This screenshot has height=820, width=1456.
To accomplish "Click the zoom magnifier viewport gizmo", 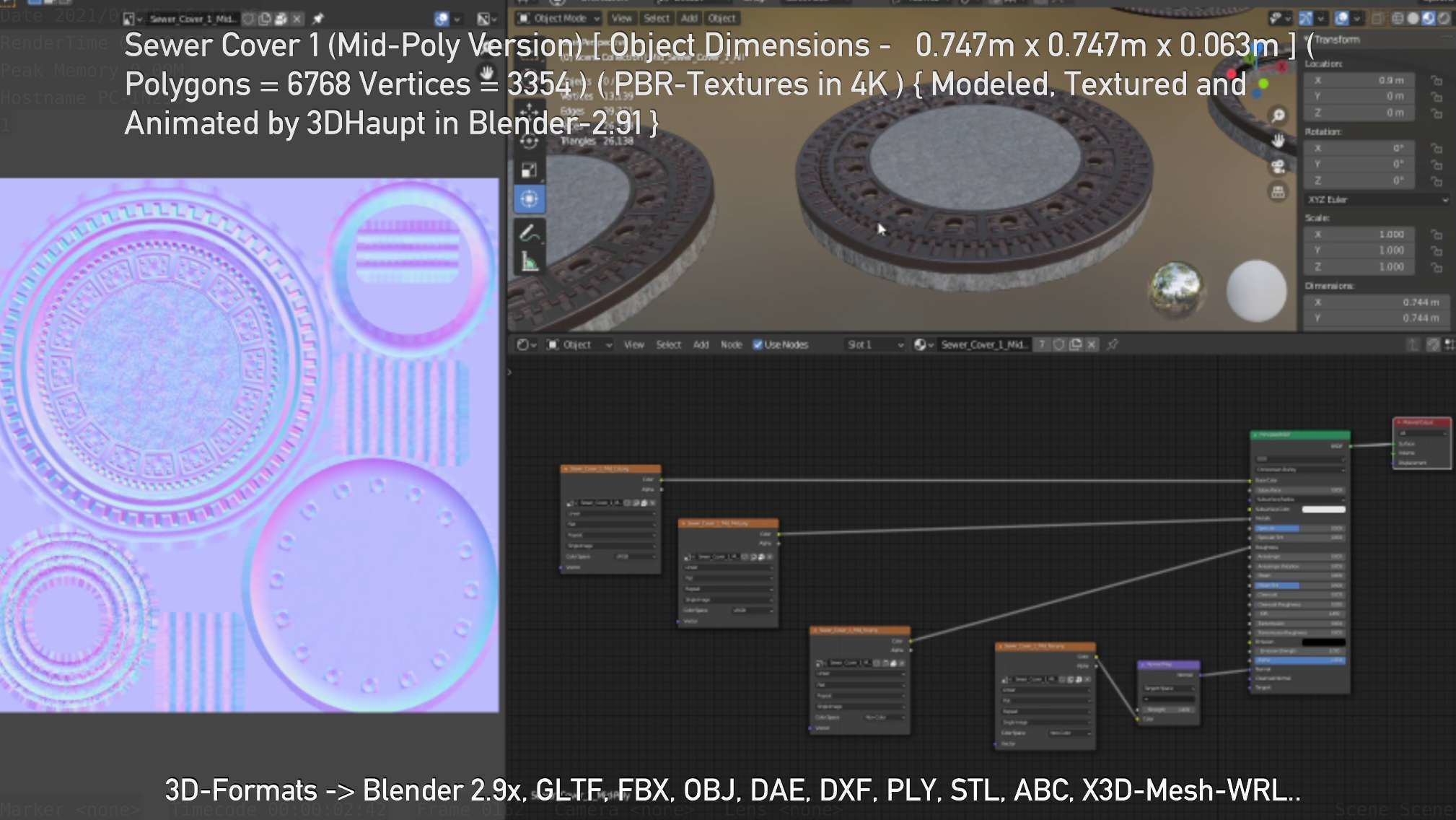I will [1278, 115].
